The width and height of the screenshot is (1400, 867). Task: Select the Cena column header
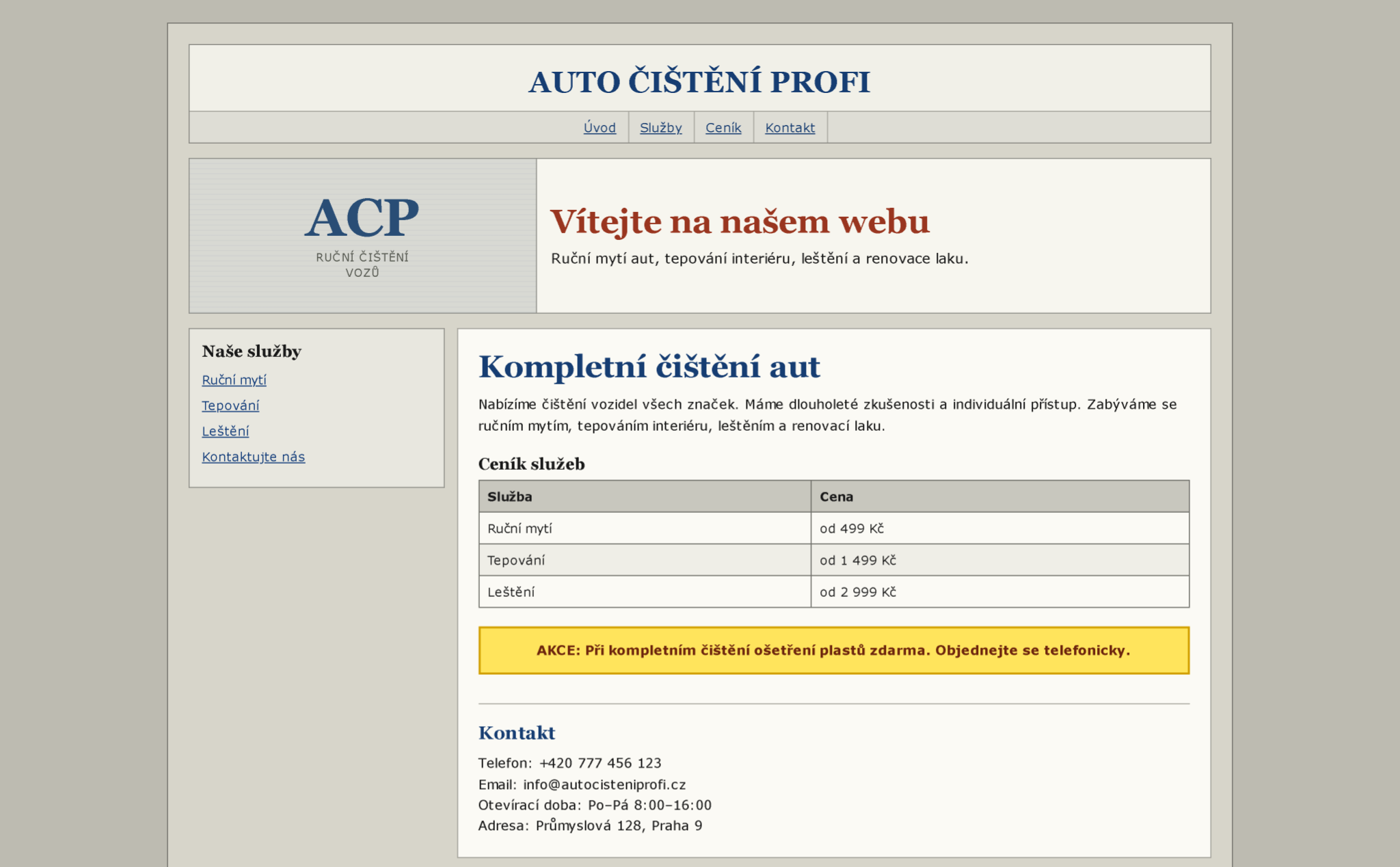pos(1000,496)
